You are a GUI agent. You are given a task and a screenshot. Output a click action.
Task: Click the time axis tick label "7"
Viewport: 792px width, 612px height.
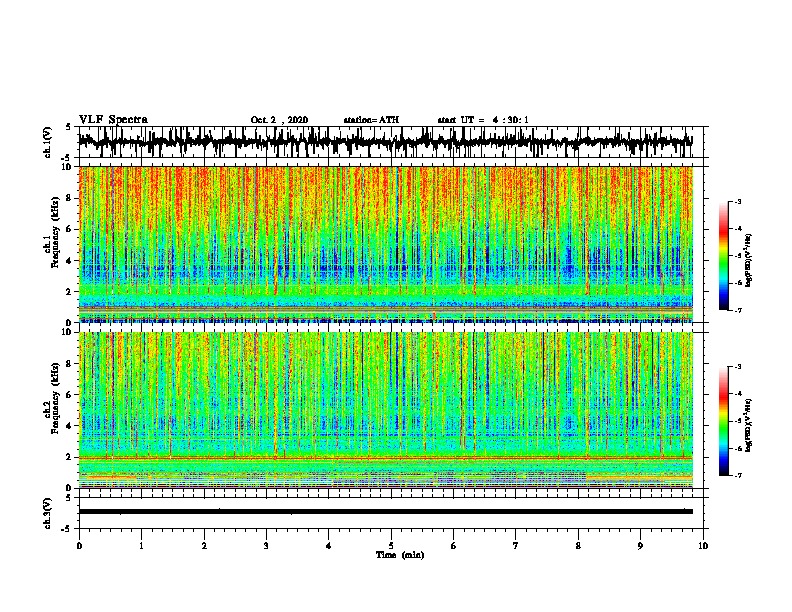tap(516, 546)
